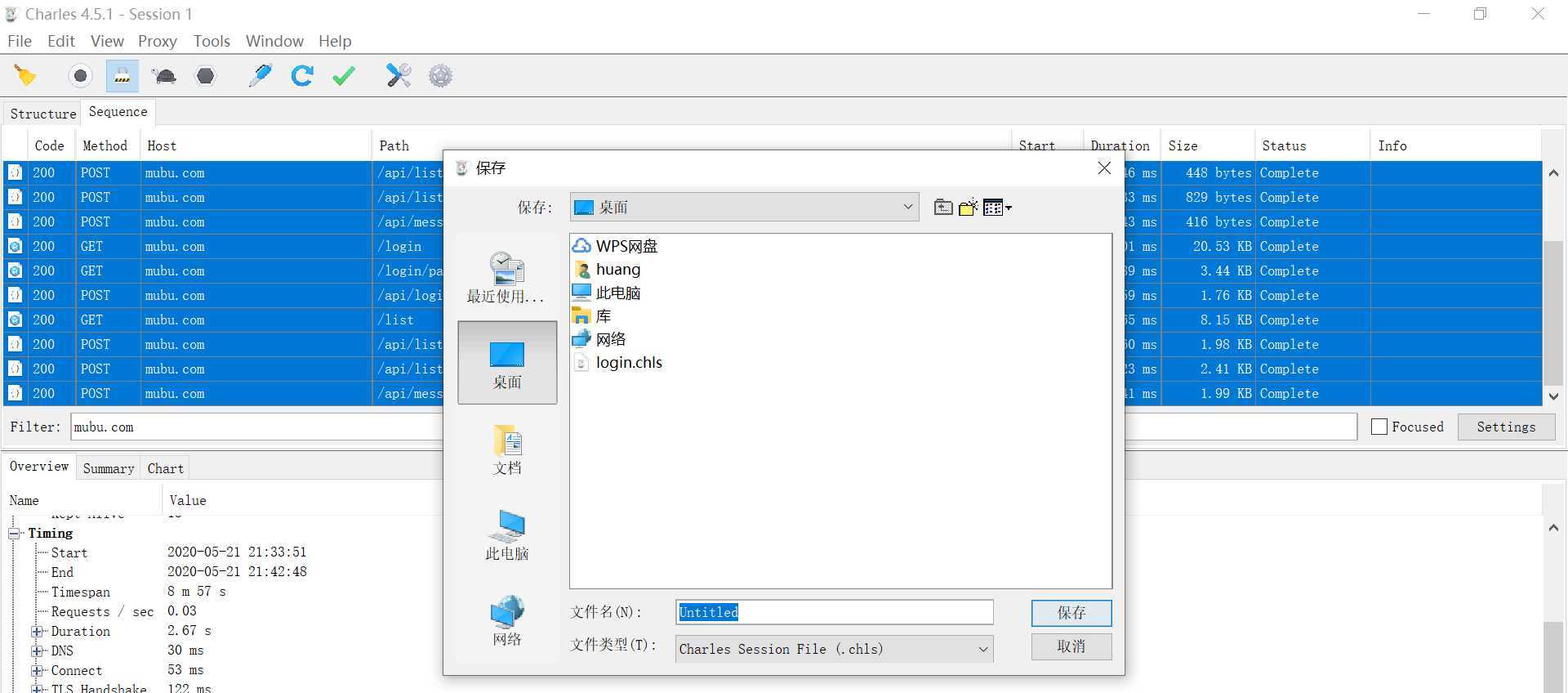The height and width of the screenshot is (693, 1568).
Task: Sort by the Code column header
Action: (51, 145)
